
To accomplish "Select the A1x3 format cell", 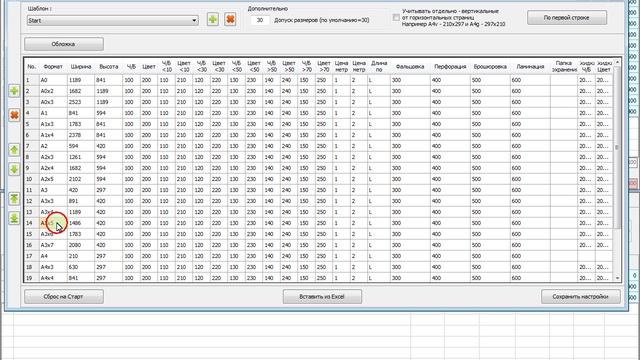I will [x=53, y=124].
